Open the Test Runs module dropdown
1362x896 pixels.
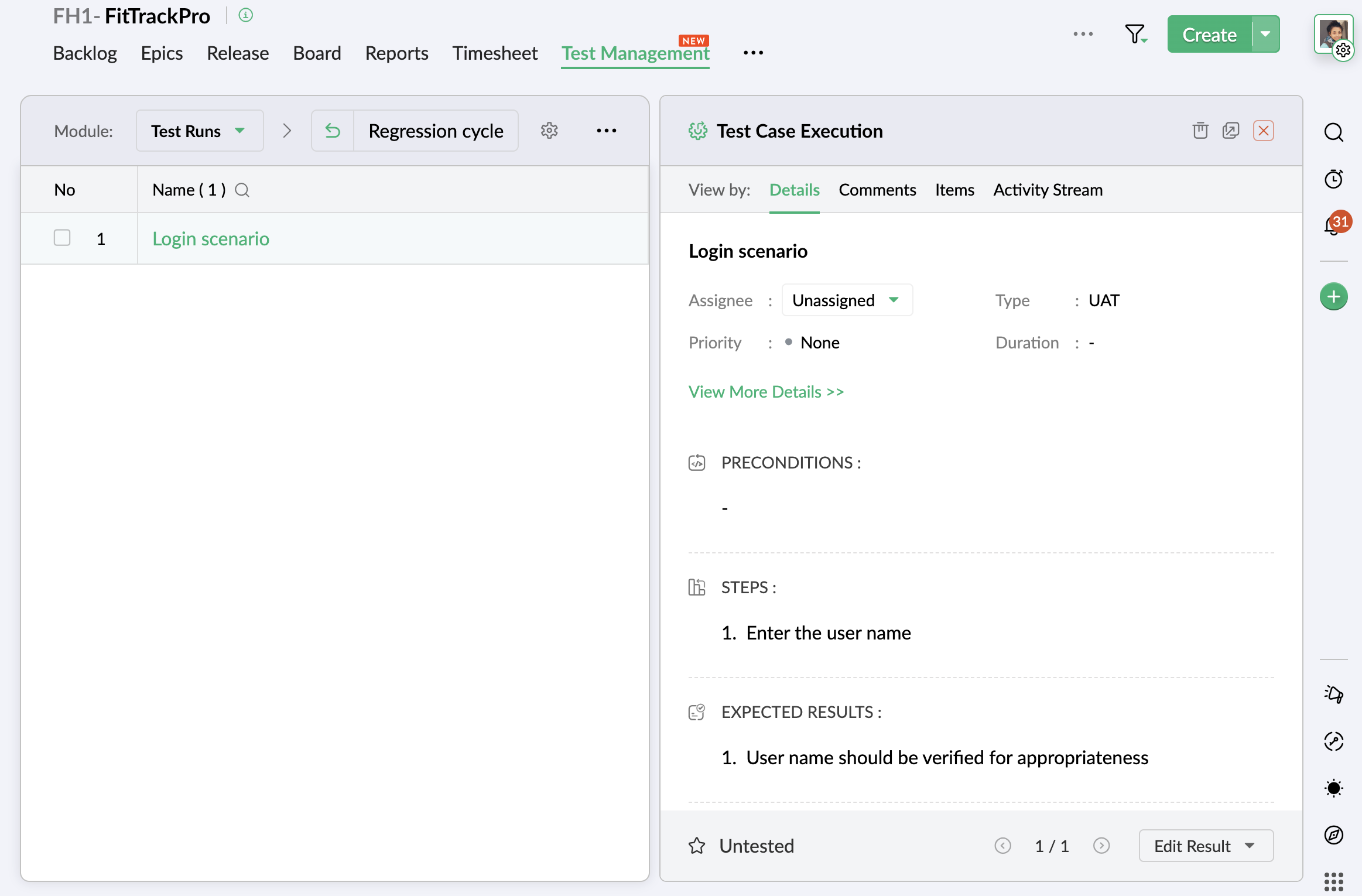[199, 131]
